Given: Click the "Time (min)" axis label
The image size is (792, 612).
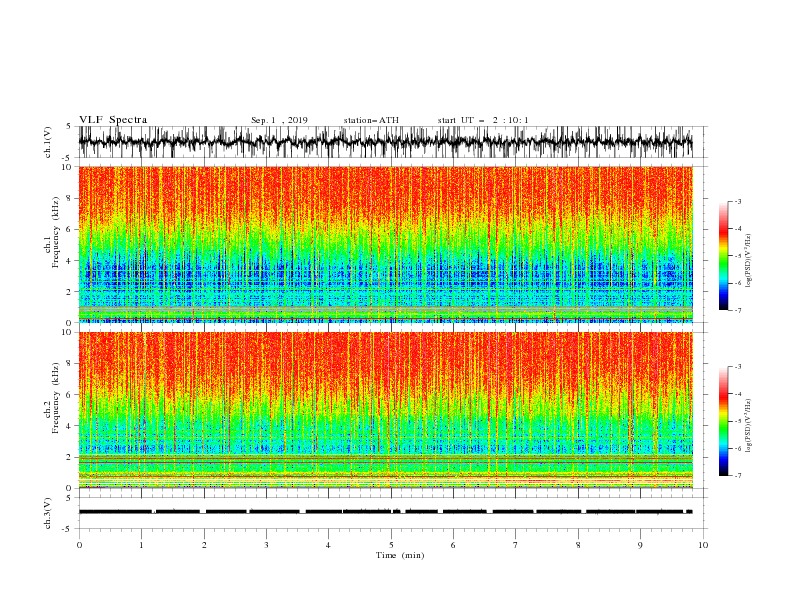Looking at the screenshot, I should pyautogui.click(x=400, y=555).
